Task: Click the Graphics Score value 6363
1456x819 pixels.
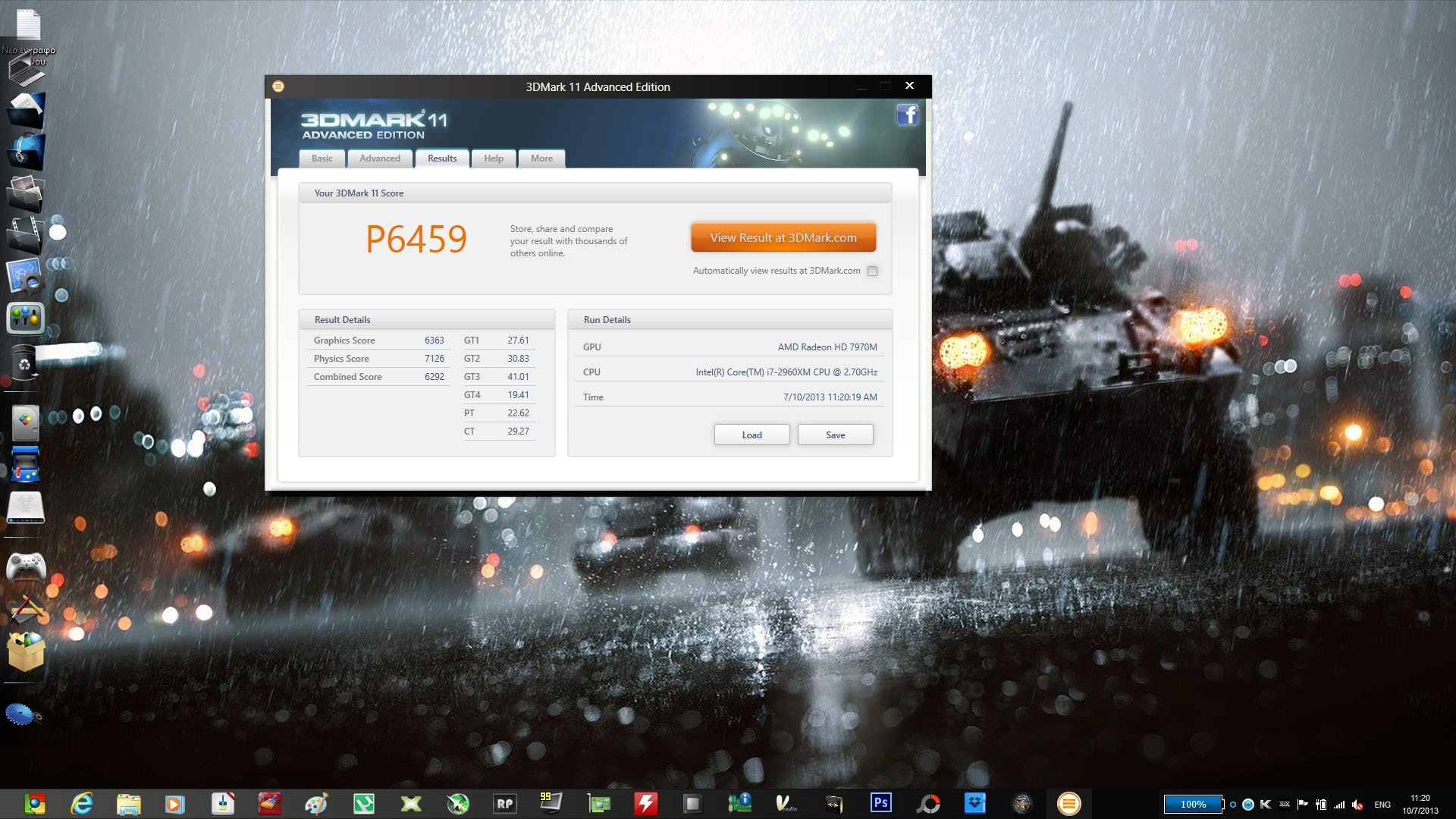Action: point(435,340)
